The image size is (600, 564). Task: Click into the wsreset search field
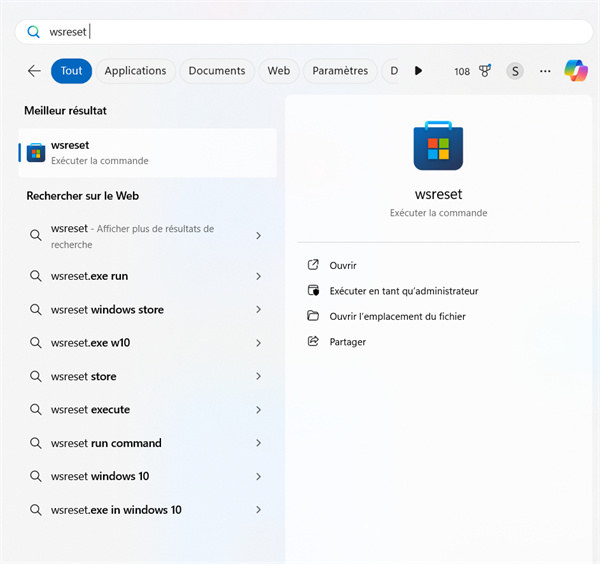[304, 32]
